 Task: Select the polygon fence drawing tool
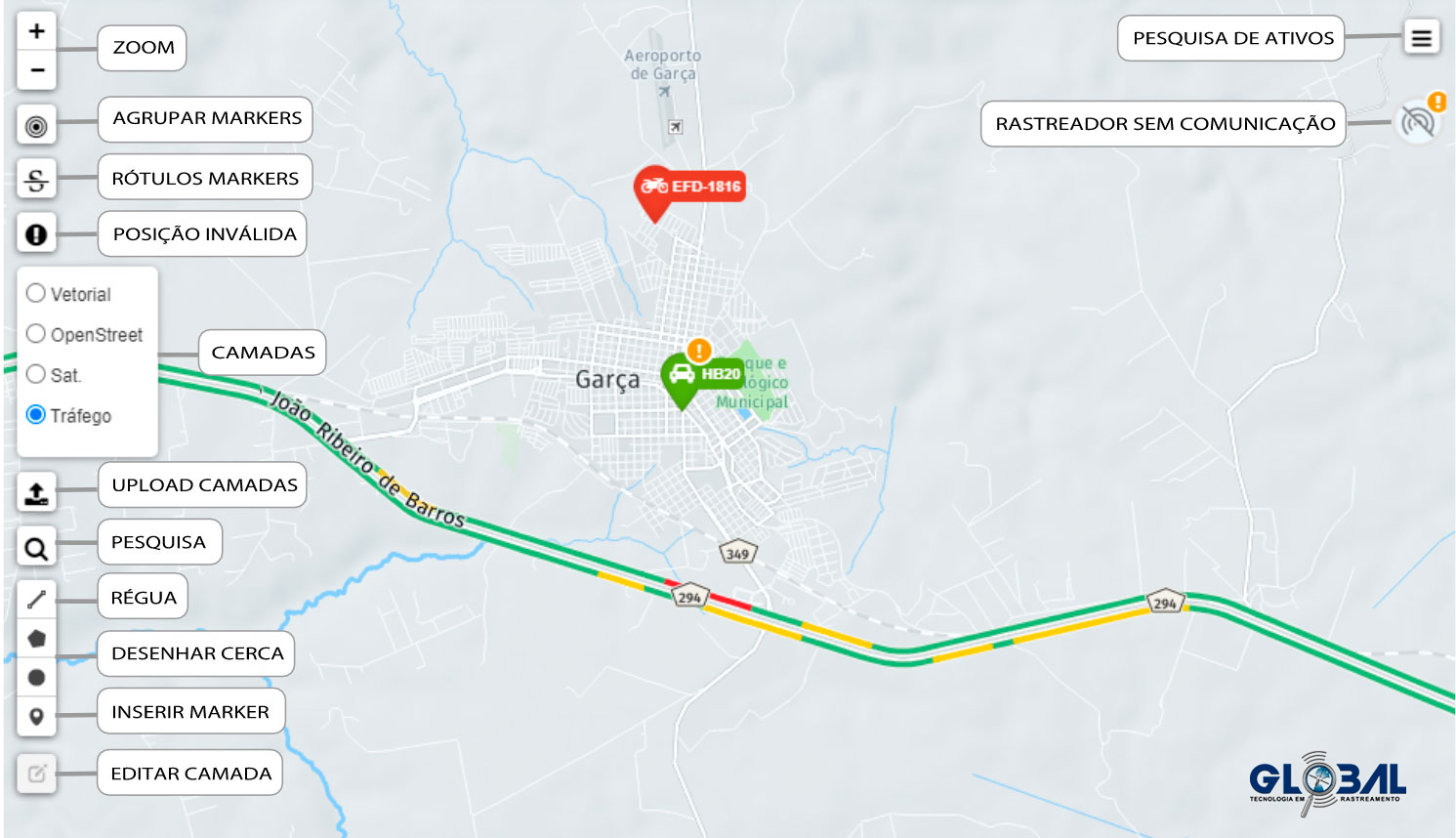[x=36, y=639]
